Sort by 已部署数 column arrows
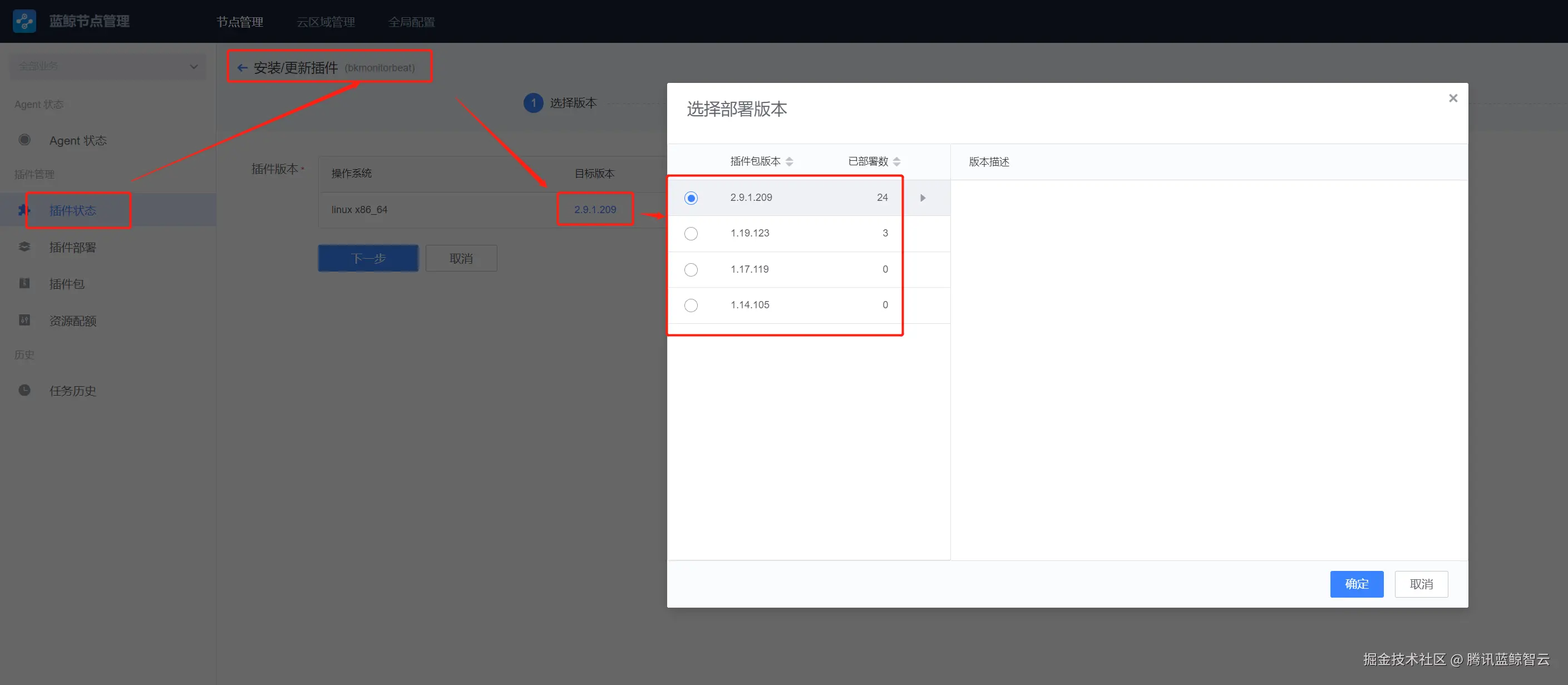 pos(896,161)
